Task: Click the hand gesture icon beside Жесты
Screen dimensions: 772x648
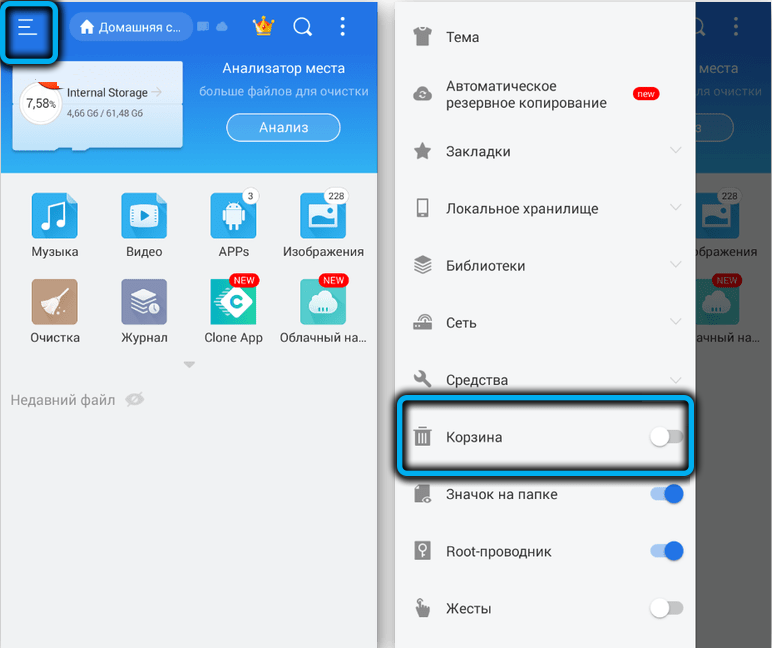Action: (422, 608)
